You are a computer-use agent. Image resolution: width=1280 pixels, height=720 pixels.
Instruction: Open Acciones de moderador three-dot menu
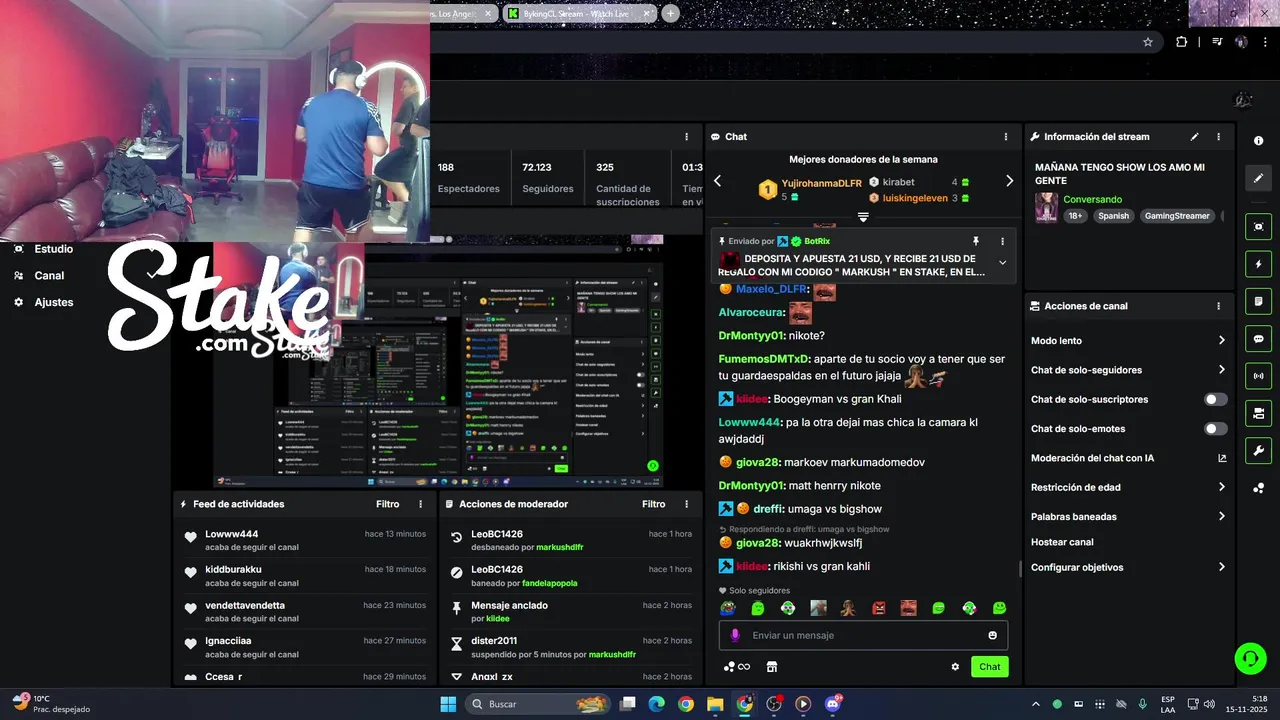(686, 504)
